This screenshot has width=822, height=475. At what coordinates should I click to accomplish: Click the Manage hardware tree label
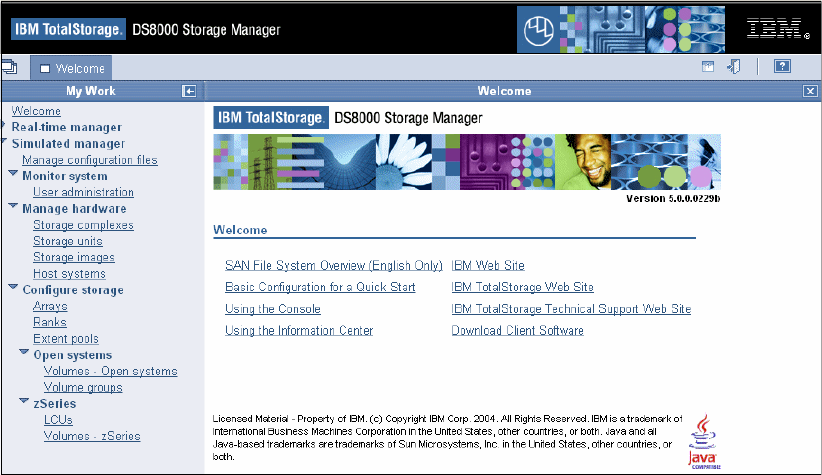click(74, 209)
